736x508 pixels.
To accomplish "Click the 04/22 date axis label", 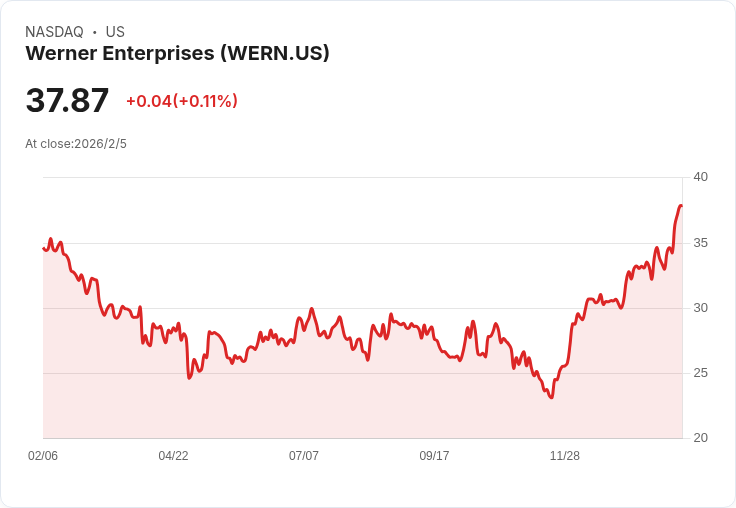I will pyautogui.click(x=173, y=455).
